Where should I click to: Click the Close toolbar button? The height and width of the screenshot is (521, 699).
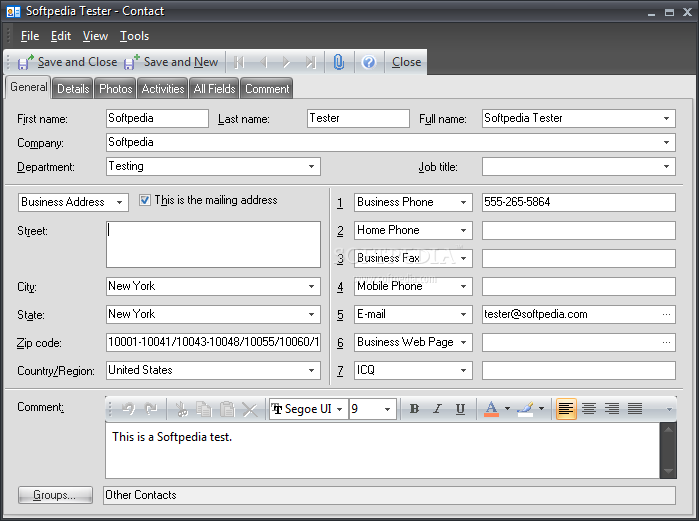[x=406, y=62]
